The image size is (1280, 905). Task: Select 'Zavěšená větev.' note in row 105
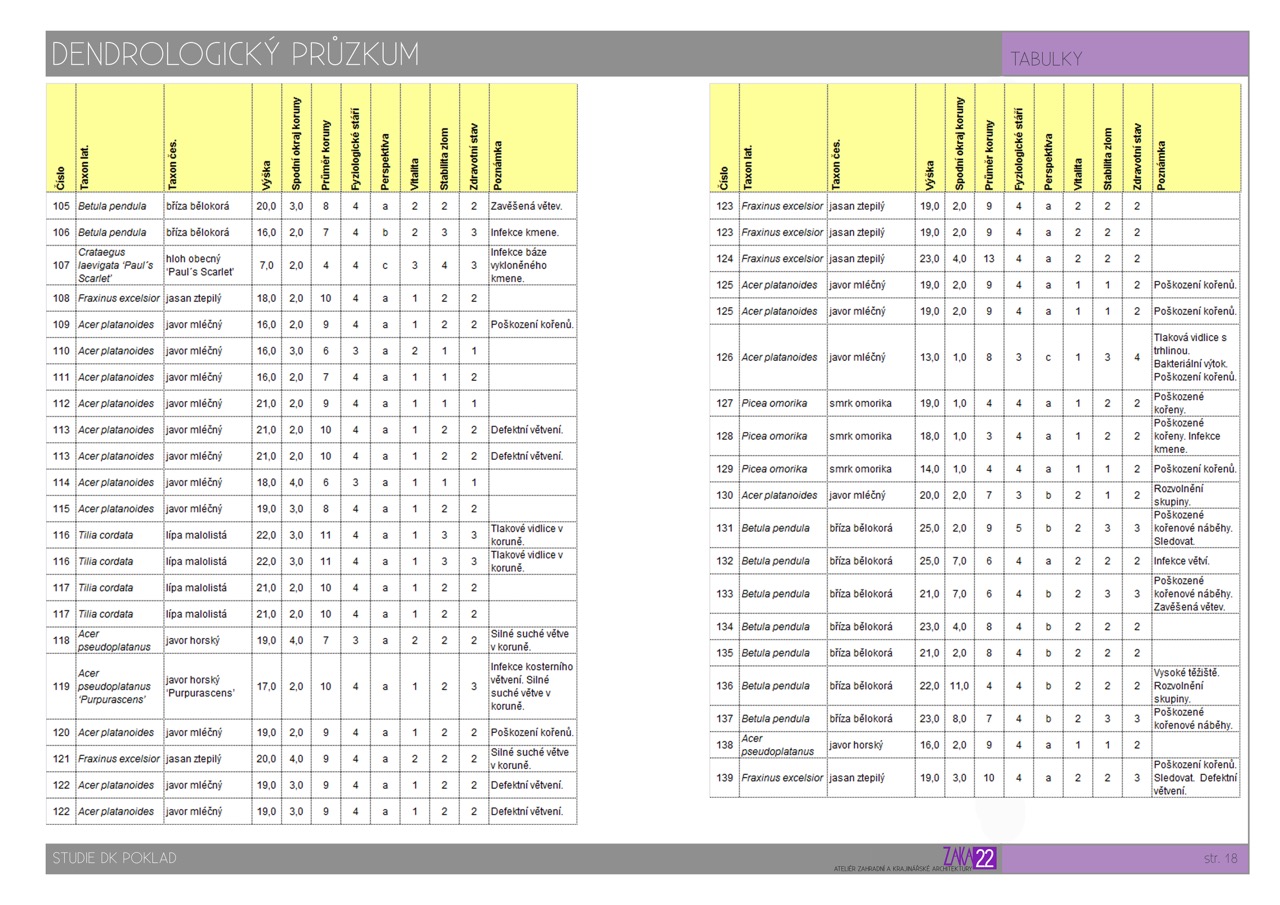[x=527, y=206]
